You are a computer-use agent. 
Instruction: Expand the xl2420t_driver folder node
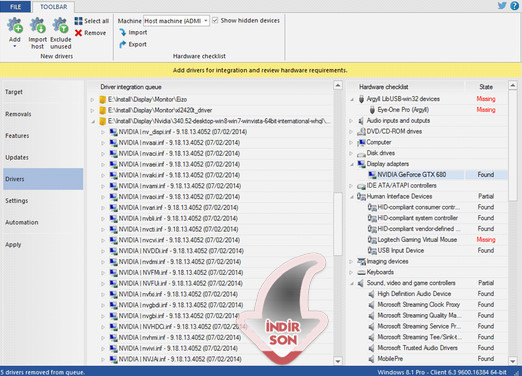[92, 110]
